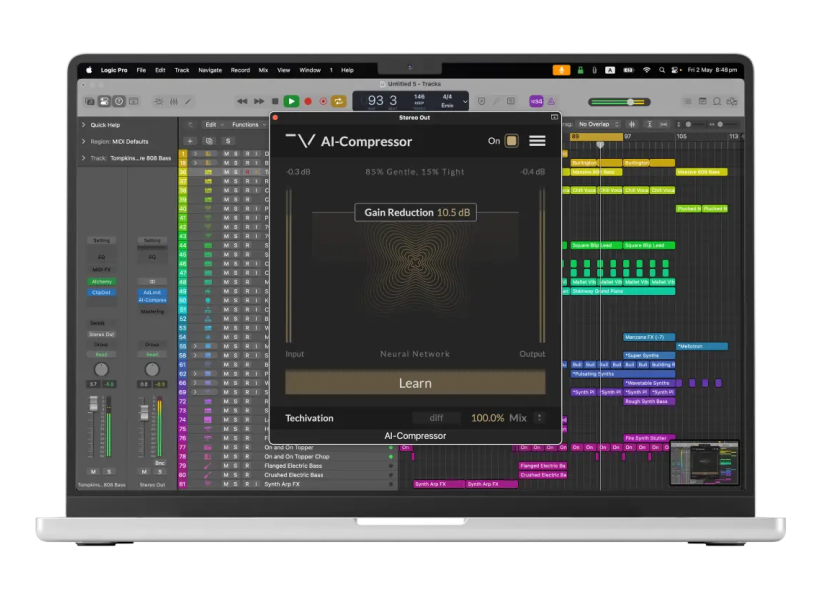This screenshot has width=819, height=613.
Task: Click the Gain Reduction 10.5 dB readout
Action: coord(416,213)
